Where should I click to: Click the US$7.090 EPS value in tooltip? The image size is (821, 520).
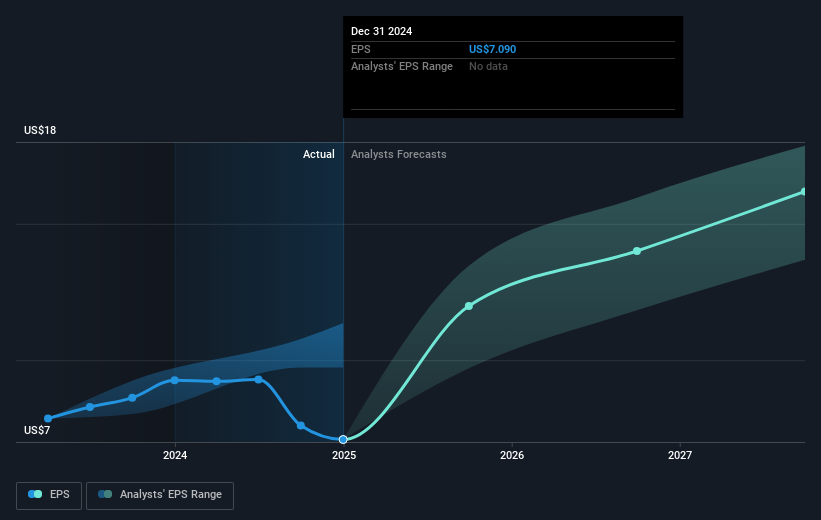tap(492, 49)
